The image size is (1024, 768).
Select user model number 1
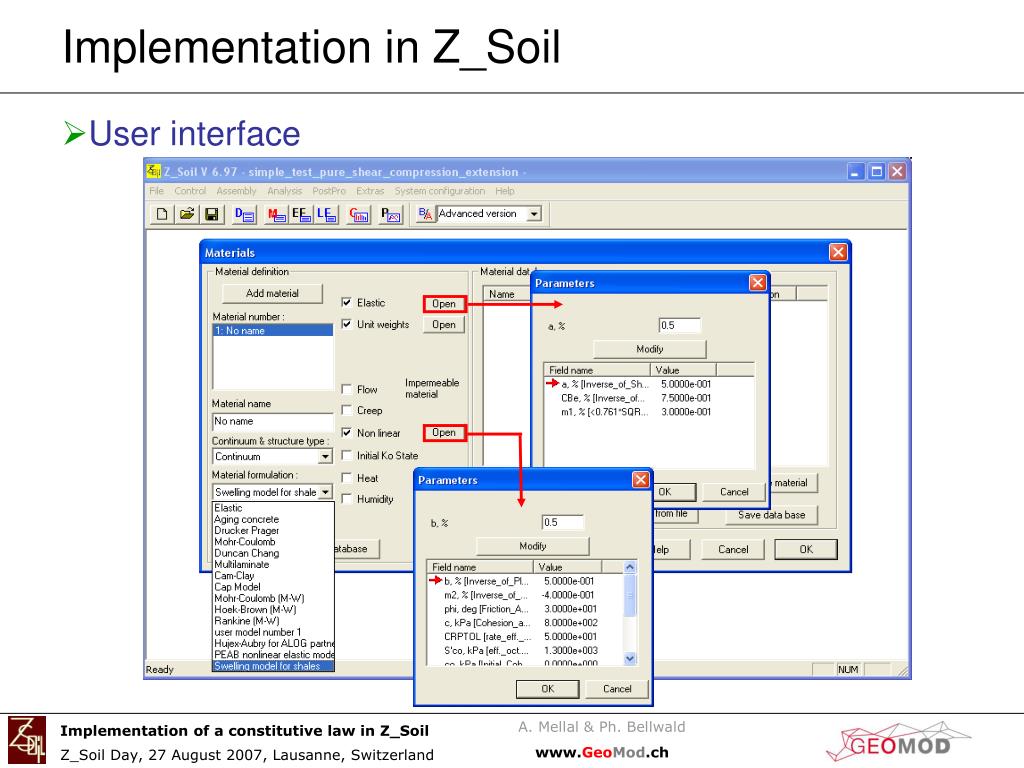273,632
